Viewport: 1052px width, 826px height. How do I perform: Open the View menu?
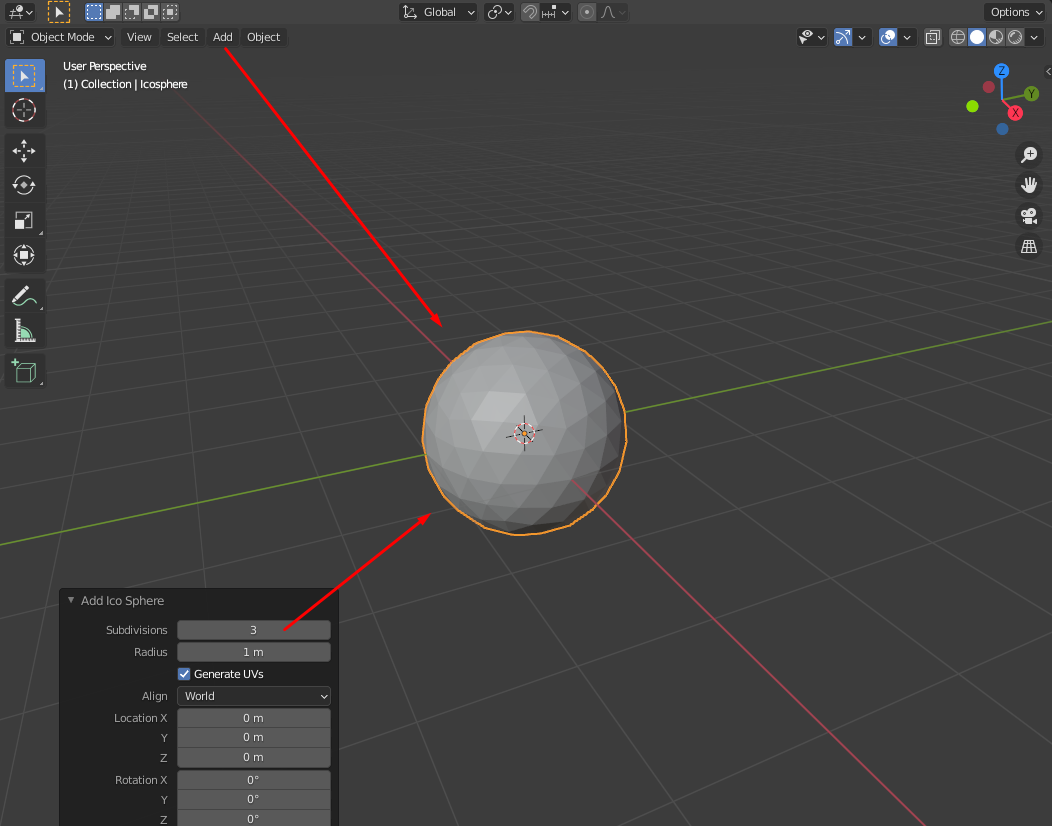(139, 38)
